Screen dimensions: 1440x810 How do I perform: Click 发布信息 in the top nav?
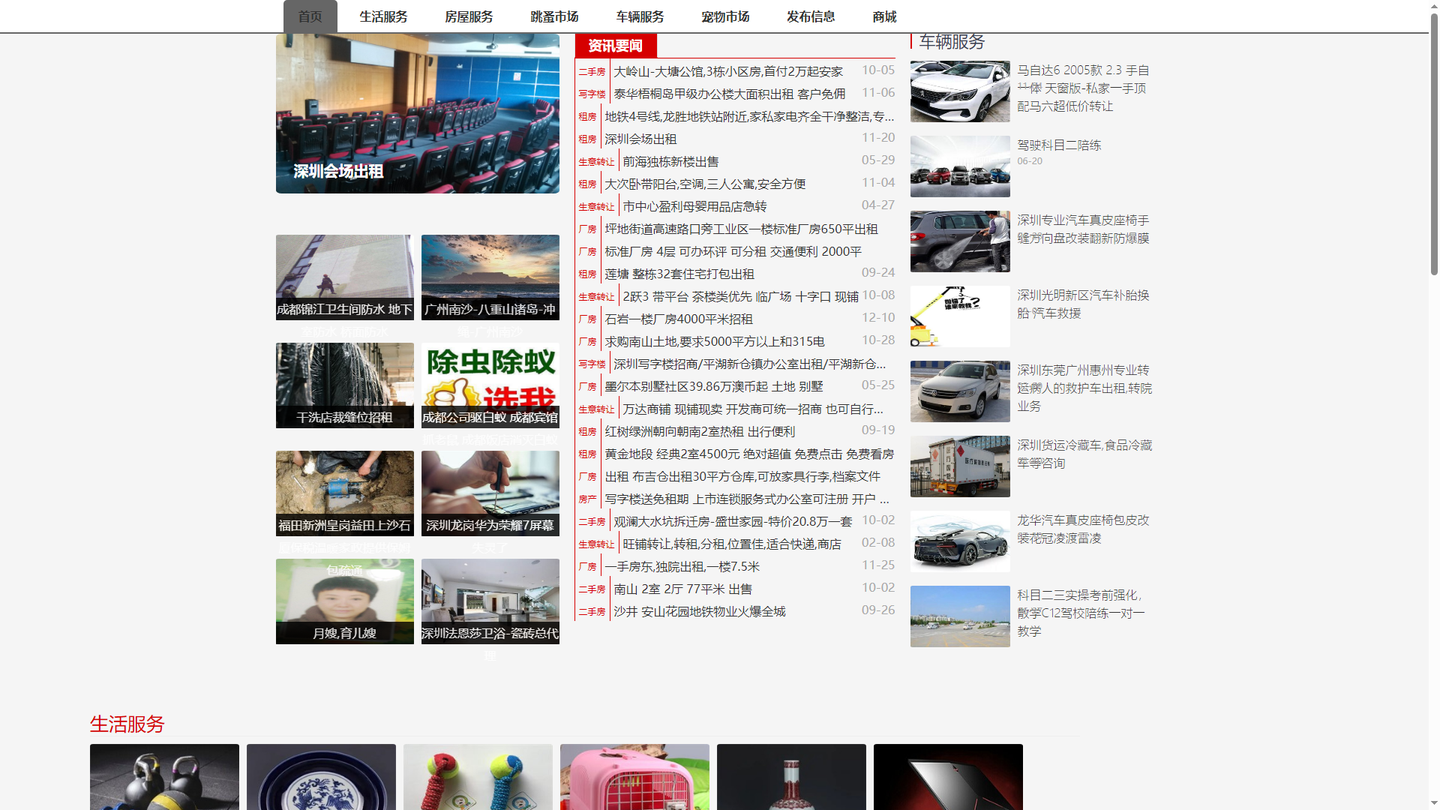[x=811, y=16]
